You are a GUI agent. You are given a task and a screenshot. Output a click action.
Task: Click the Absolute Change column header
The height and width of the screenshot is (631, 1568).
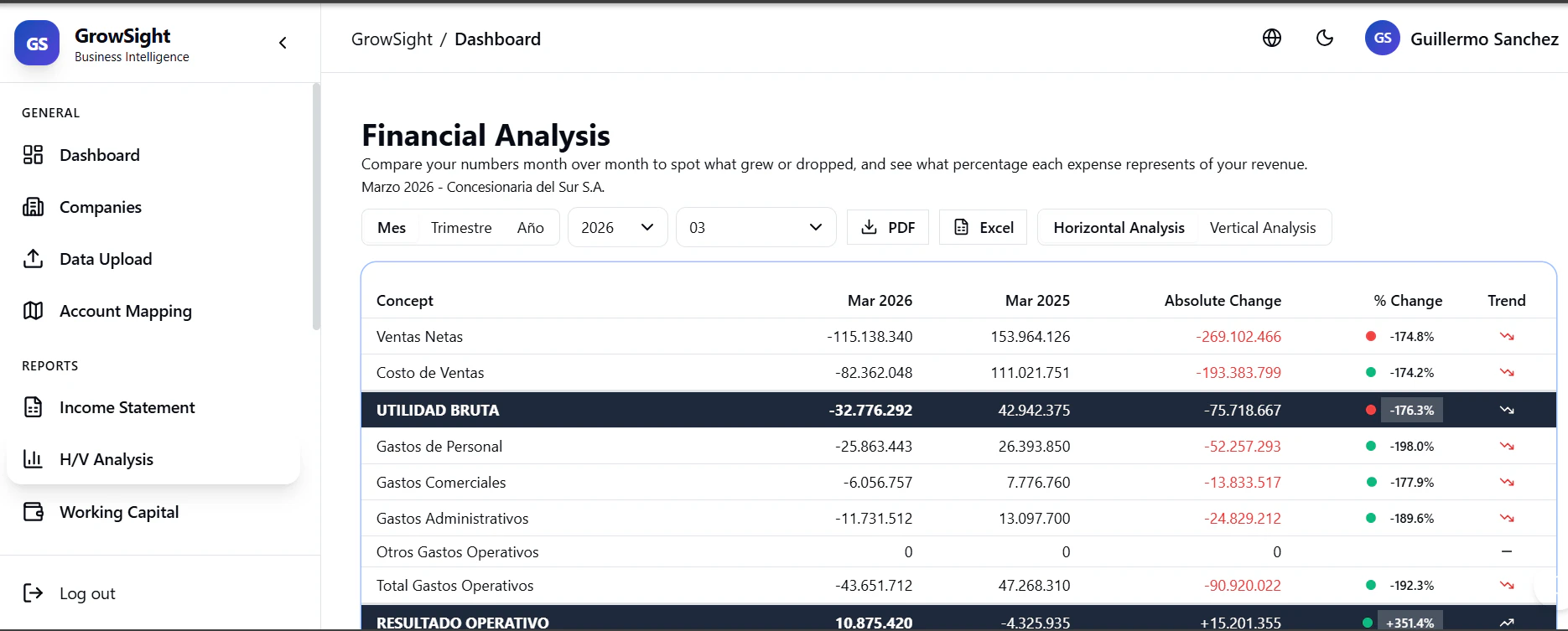click(x=1223, y=300)
